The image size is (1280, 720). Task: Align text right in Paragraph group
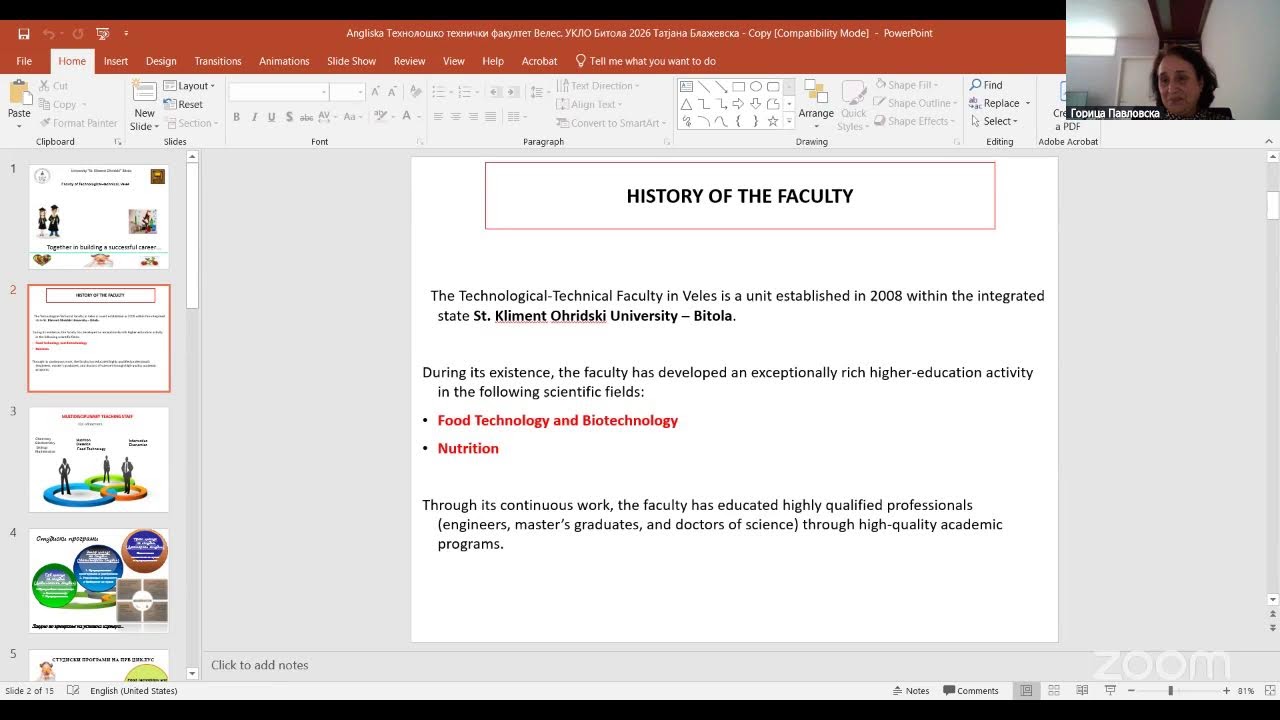[x=473, y=117]
